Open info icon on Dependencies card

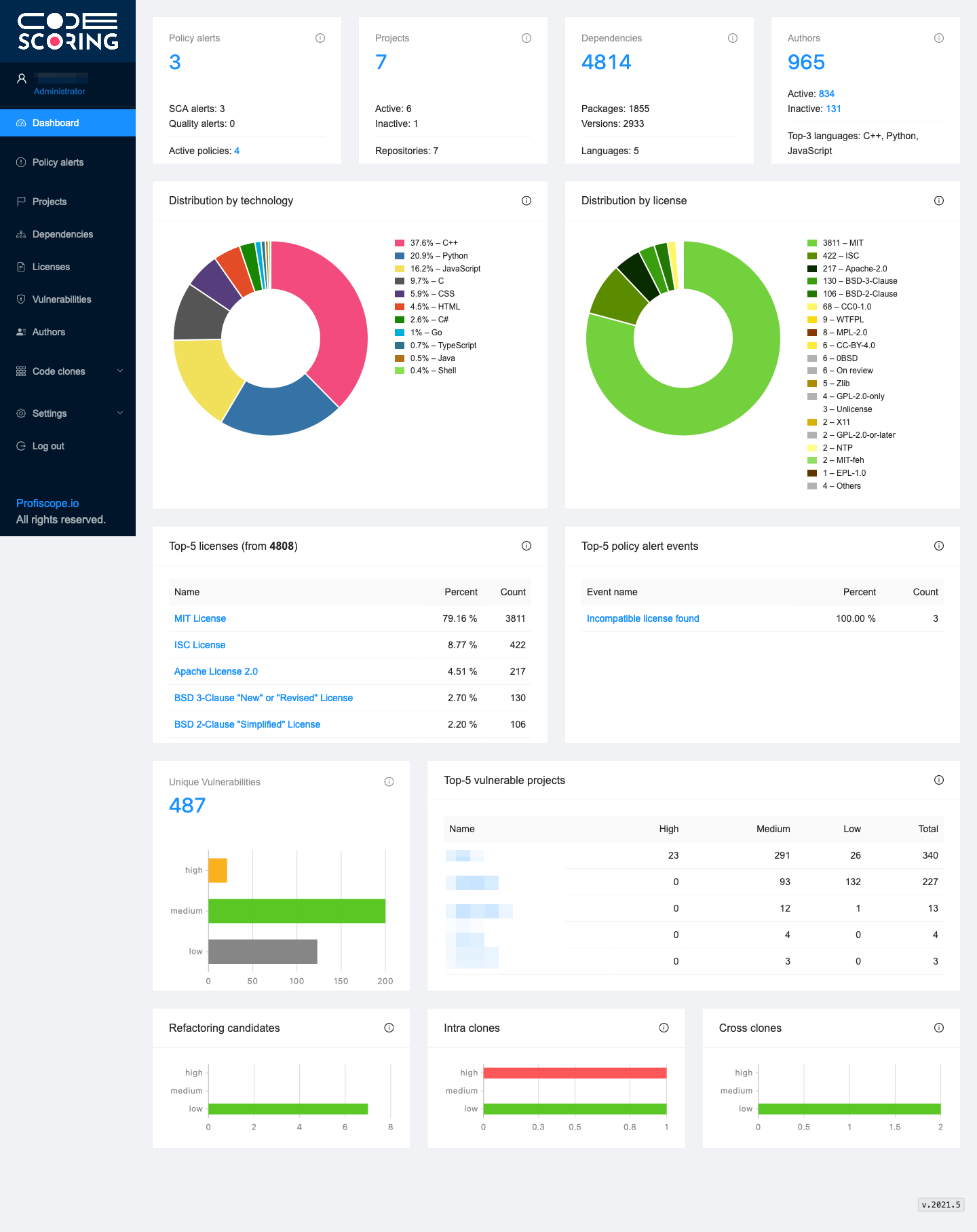pos(733,38)
